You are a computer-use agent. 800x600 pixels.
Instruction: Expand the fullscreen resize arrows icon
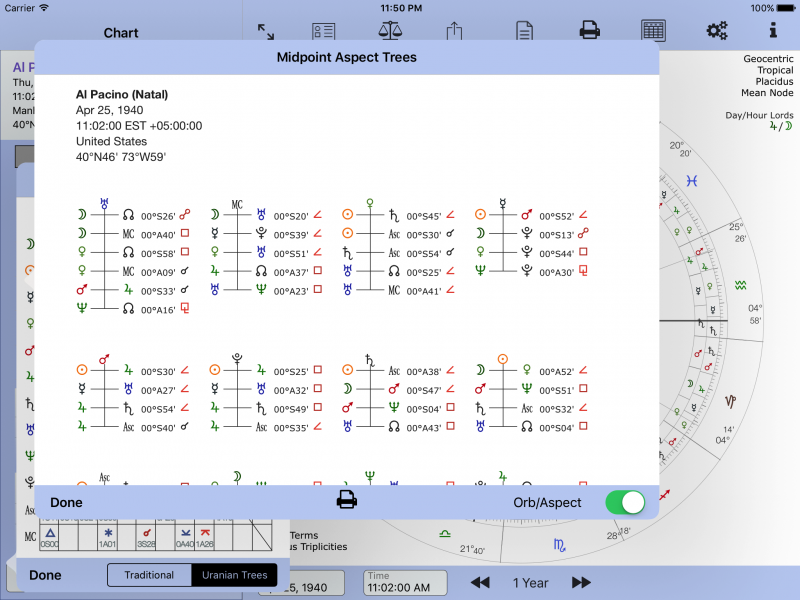(267, 30)
